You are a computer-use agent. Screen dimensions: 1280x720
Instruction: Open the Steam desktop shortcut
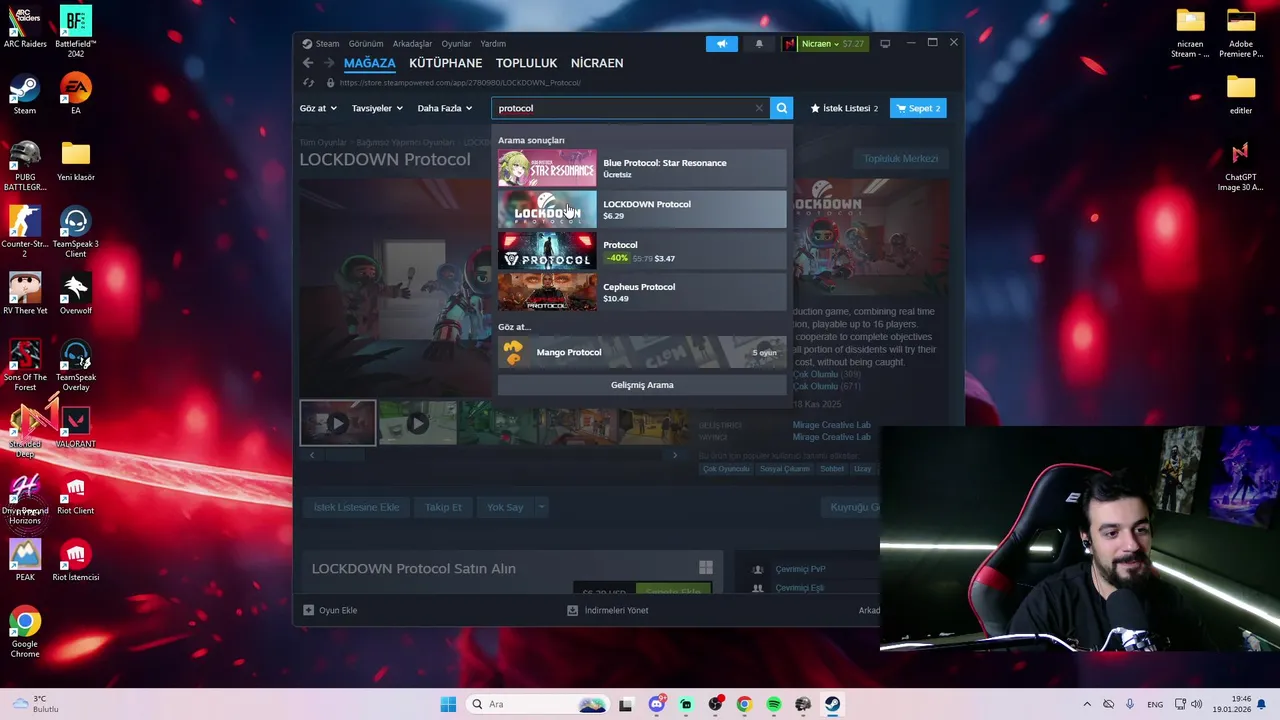coord(25,93)
